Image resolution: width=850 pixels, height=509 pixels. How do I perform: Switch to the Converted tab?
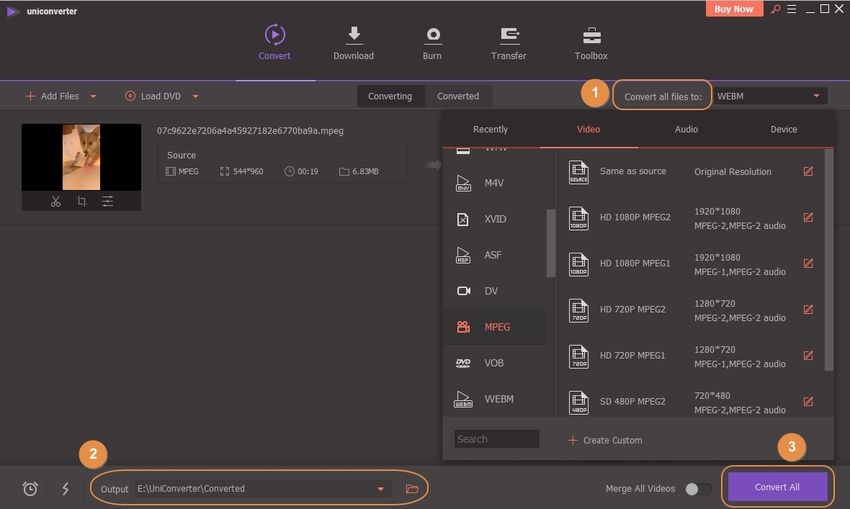458,96
